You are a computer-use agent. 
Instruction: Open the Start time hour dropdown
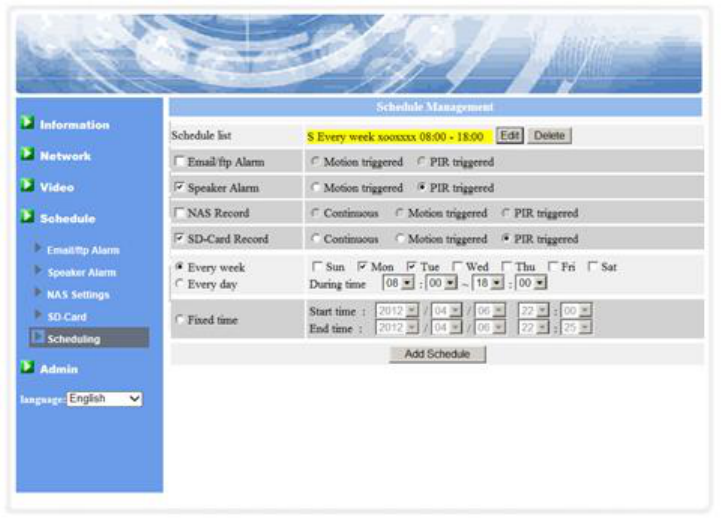click(533, 311)
